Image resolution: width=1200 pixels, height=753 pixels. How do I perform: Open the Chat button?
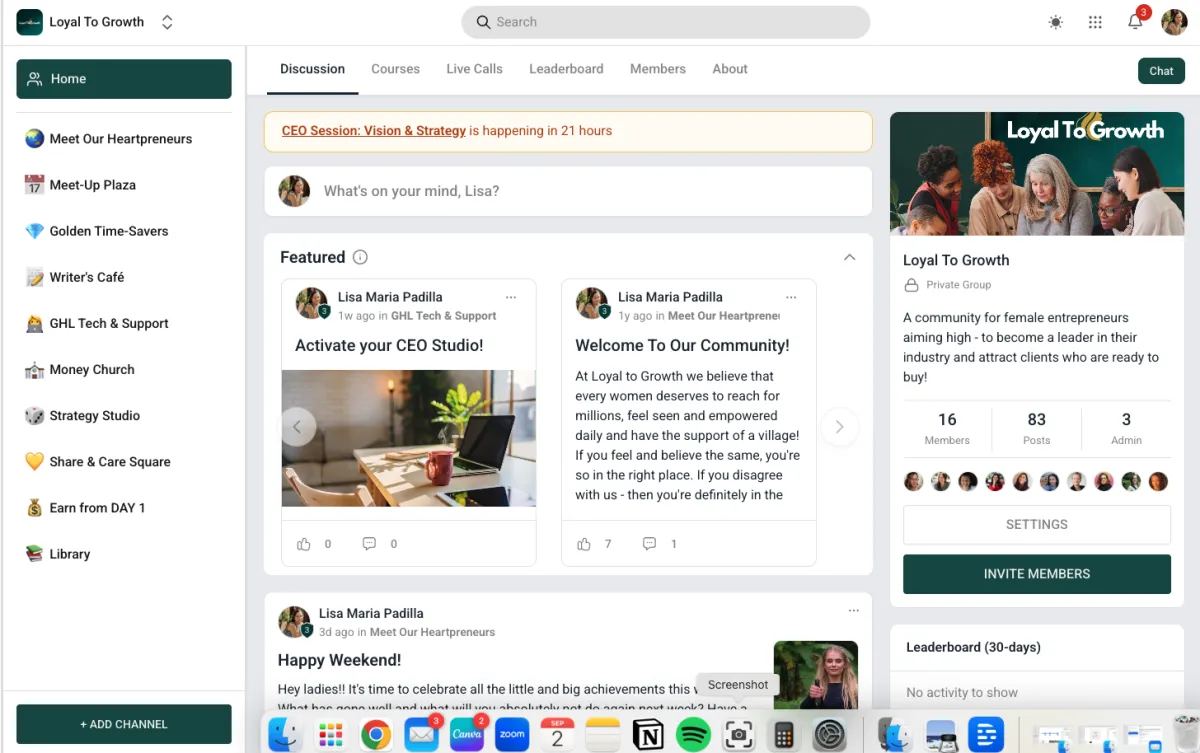click(1161, 71)
